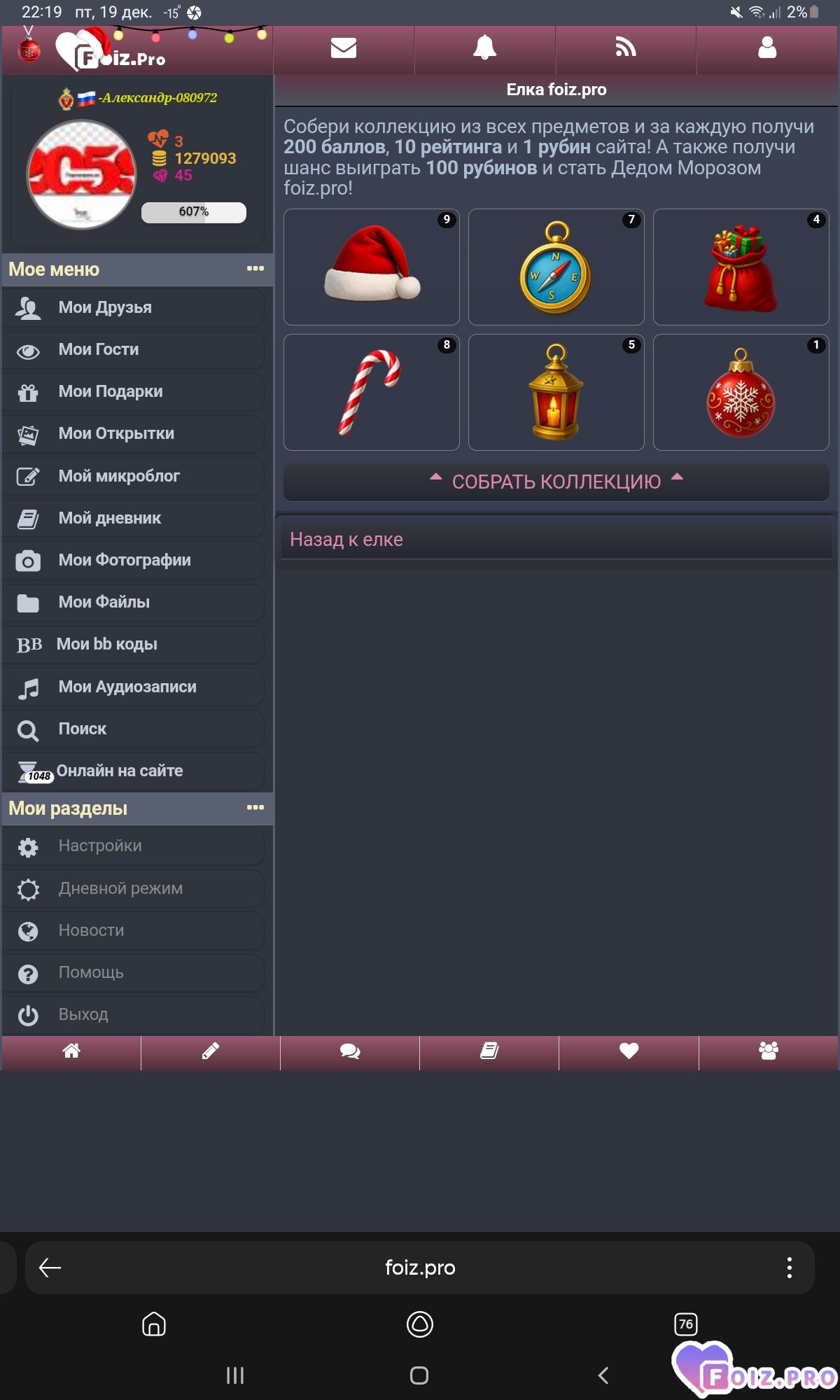Tap the heart icon in bottom bar
Viewport: 840px width, 1400px height.
629,1051
